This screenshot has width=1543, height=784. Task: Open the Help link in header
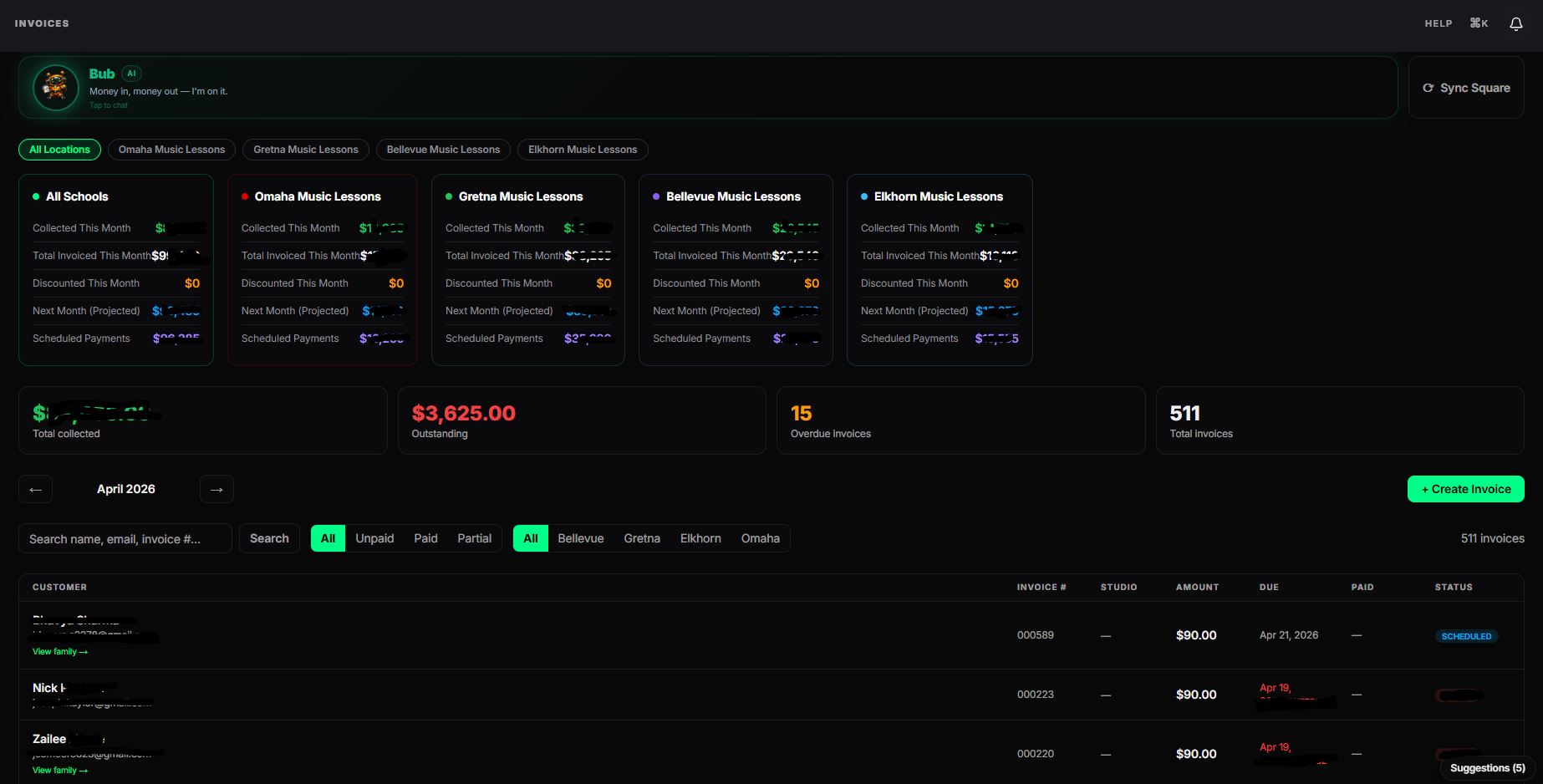pyautogui.click(x=1438, y=23)
